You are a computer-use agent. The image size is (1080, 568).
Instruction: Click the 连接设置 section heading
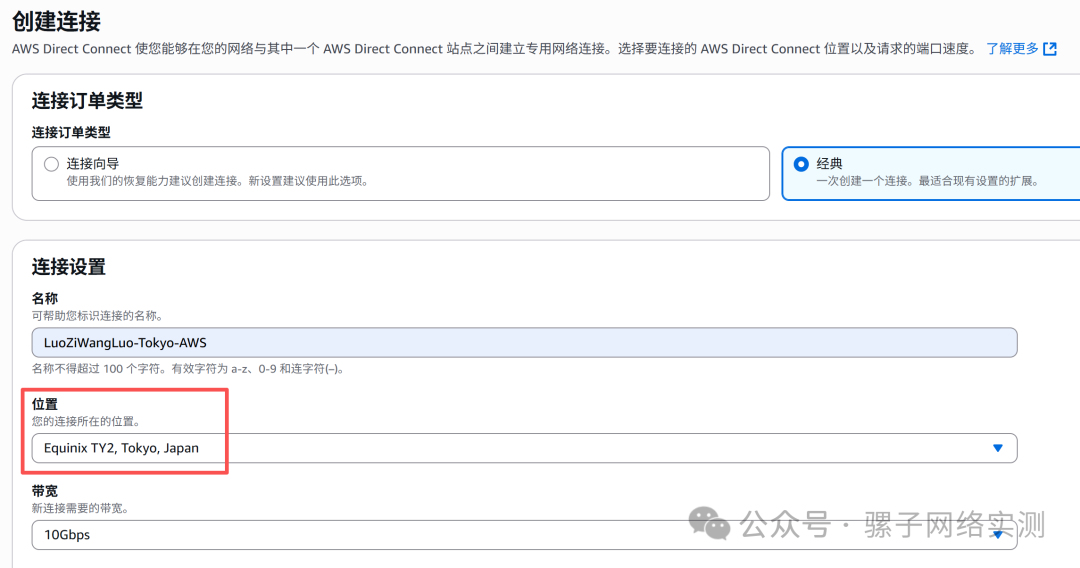(68, 267)
